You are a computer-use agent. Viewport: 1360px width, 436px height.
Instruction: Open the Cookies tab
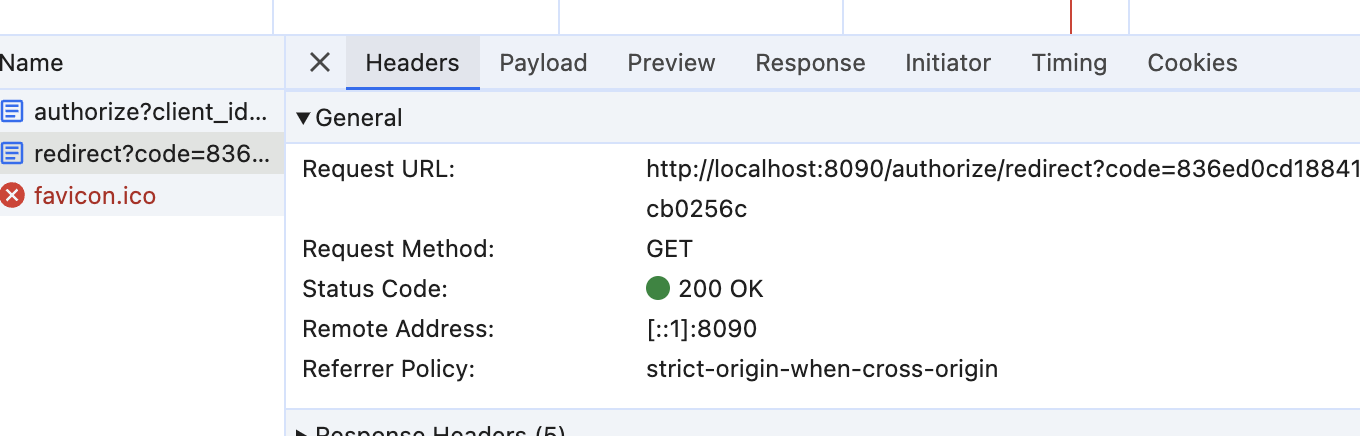1192,63
